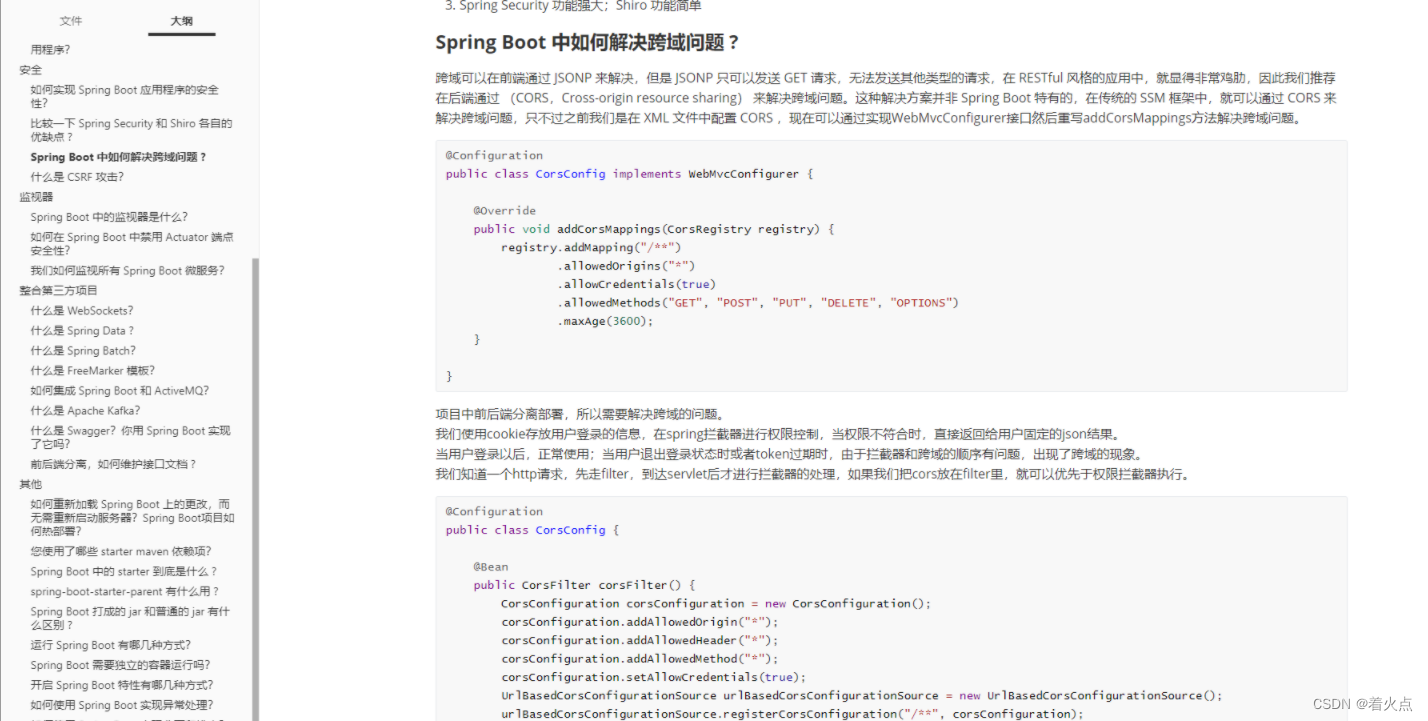Go to 如何重新加载 Spring Boot 上的更改 entry
The width and height of the screenshot is (1428, 721).
(132, 518)
